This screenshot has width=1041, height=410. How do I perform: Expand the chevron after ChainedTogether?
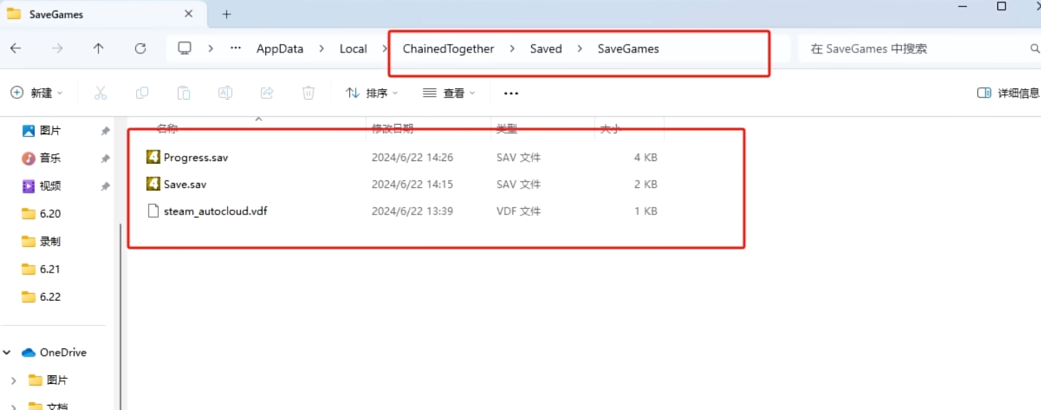[512, 48]
